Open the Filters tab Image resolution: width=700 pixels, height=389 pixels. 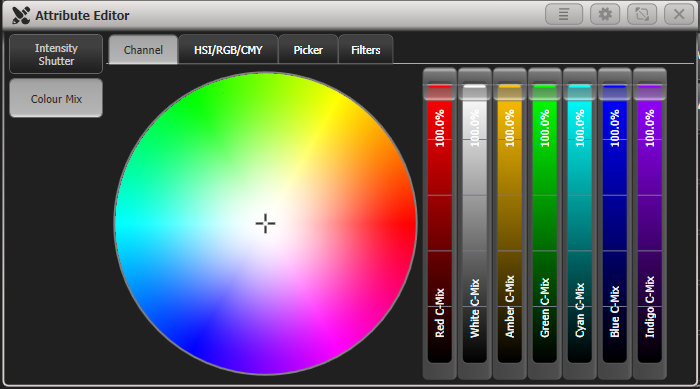click(x=366, y=50)
